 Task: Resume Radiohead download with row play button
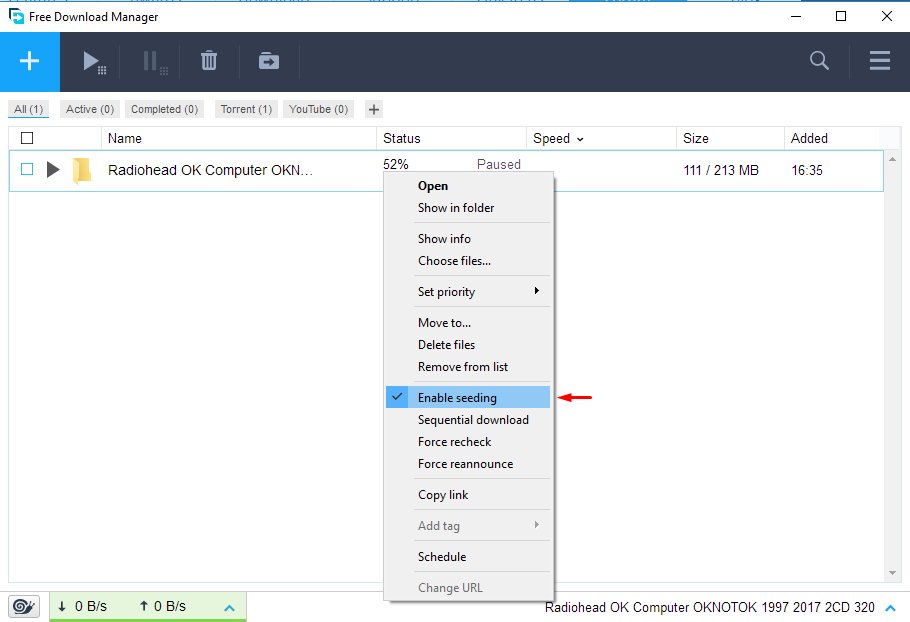pyautogui.click(x=53, y=169)
